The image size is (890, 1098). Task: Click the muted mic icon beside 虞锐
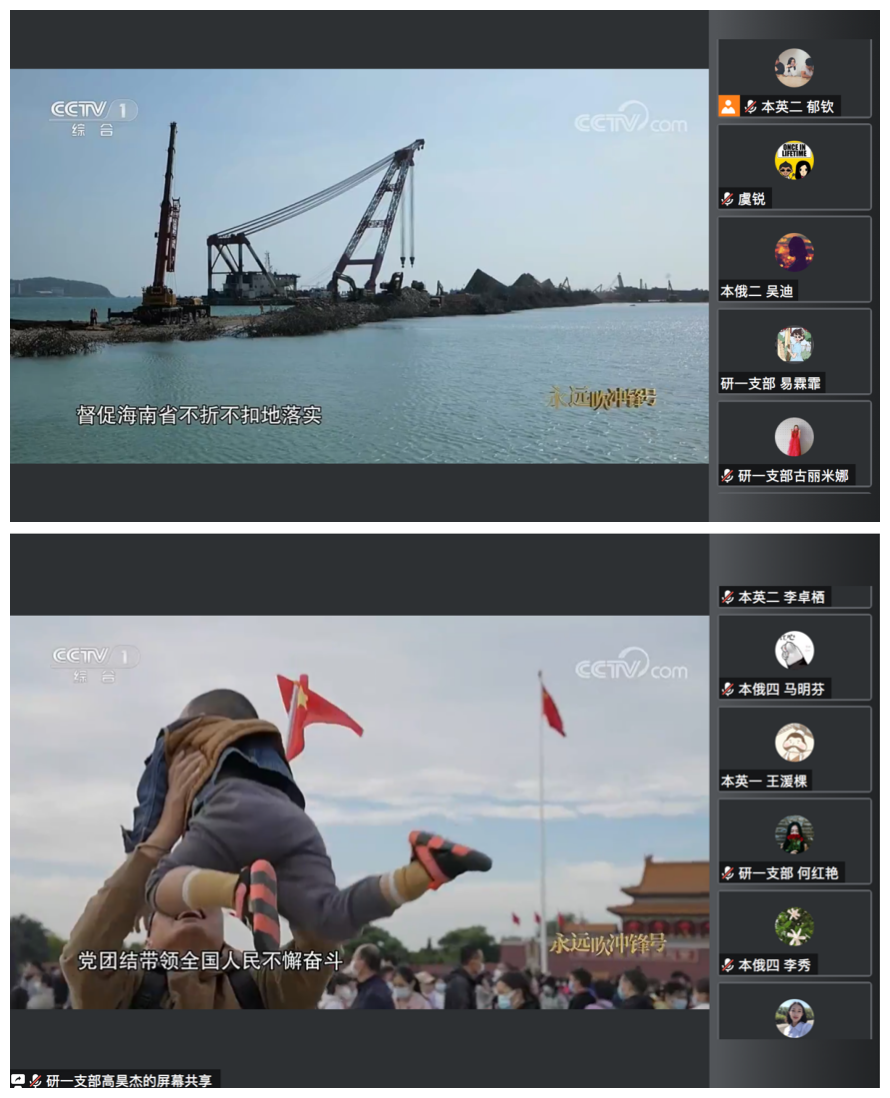tap(728, 199)
